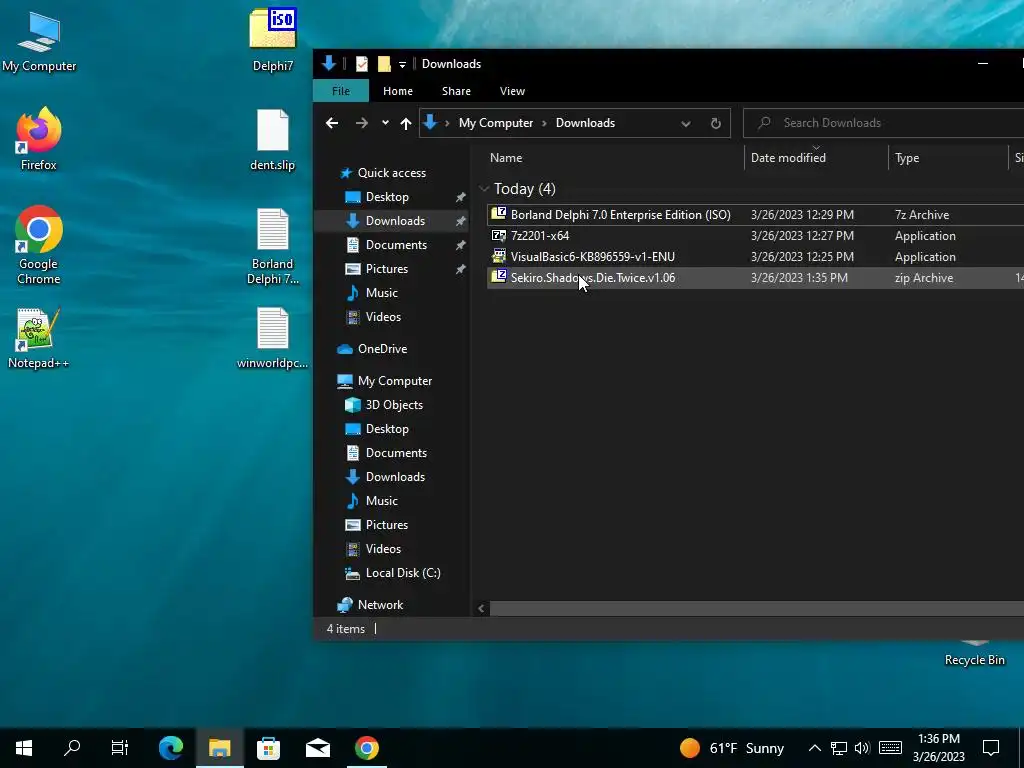Screen dimensions: 1024x768
Task: Open pinned Desktop under Quick access
Action: (387, 197)
